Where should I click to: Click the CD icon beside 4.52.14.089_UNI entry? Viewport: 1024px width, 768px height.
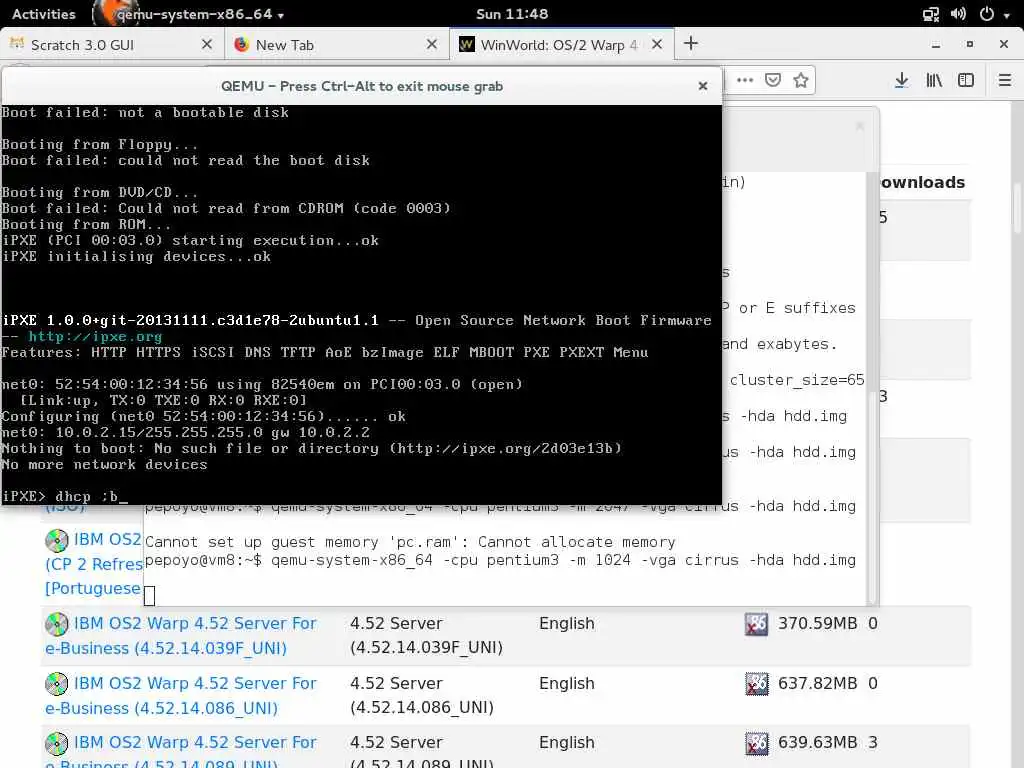point(57,743)
